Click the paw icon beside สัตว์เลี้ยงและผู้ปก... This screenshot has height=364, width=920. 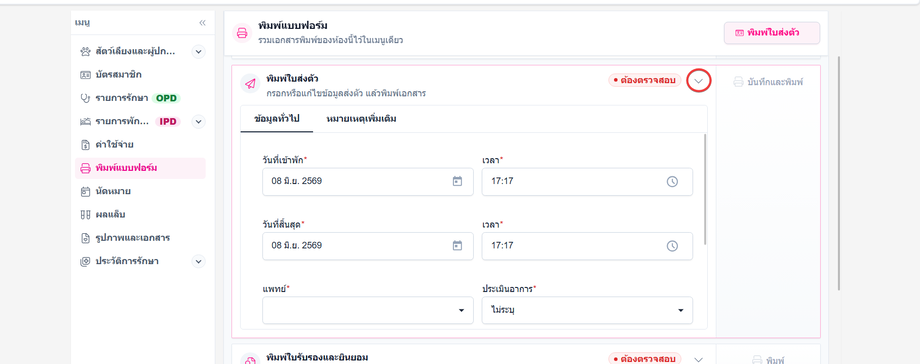(85, 52)
